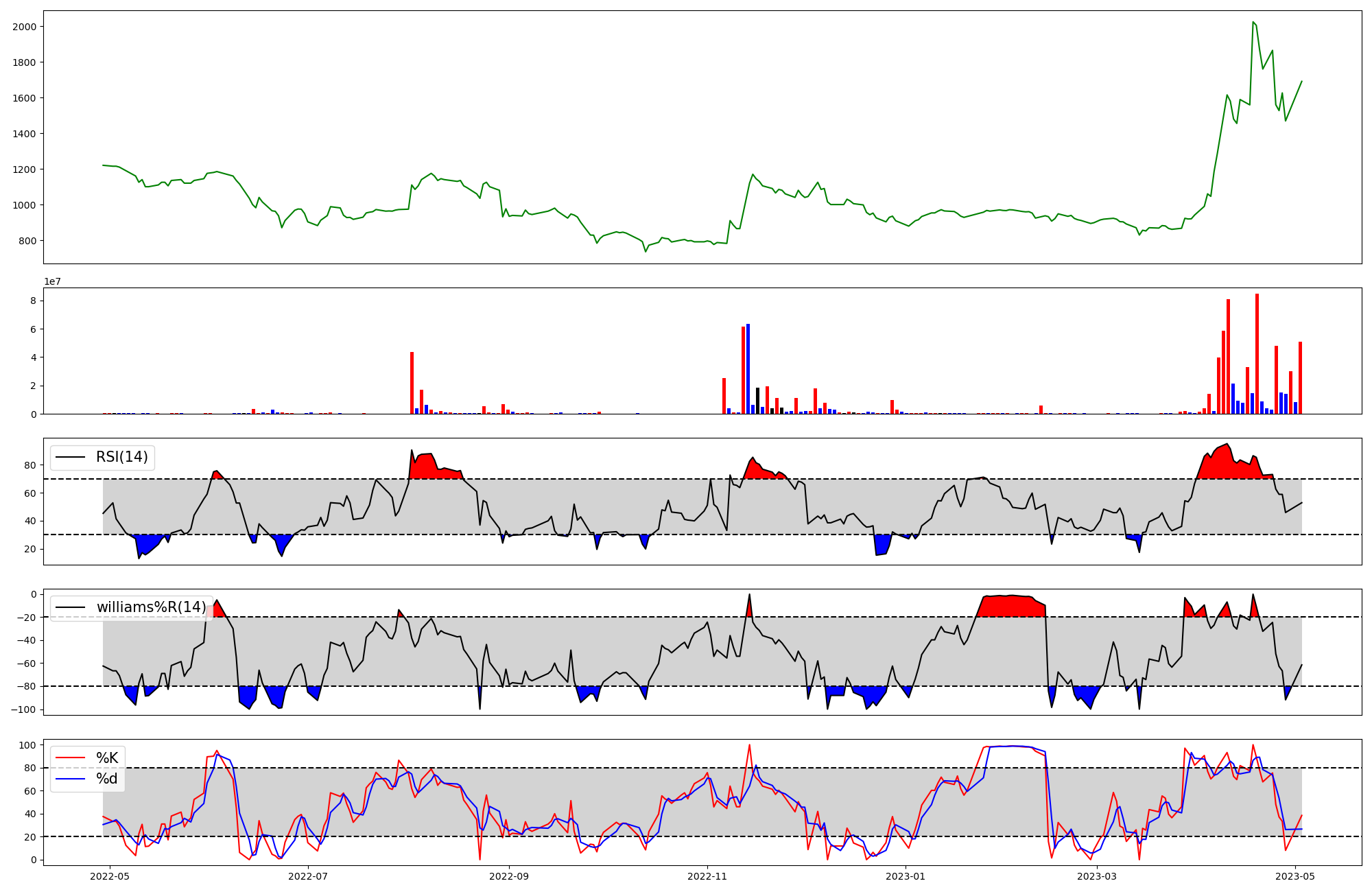The image size is (1372, 892).
Task: Click the 2000 price axis tick label
Action: pyautogui.click(x=25, y=27)
